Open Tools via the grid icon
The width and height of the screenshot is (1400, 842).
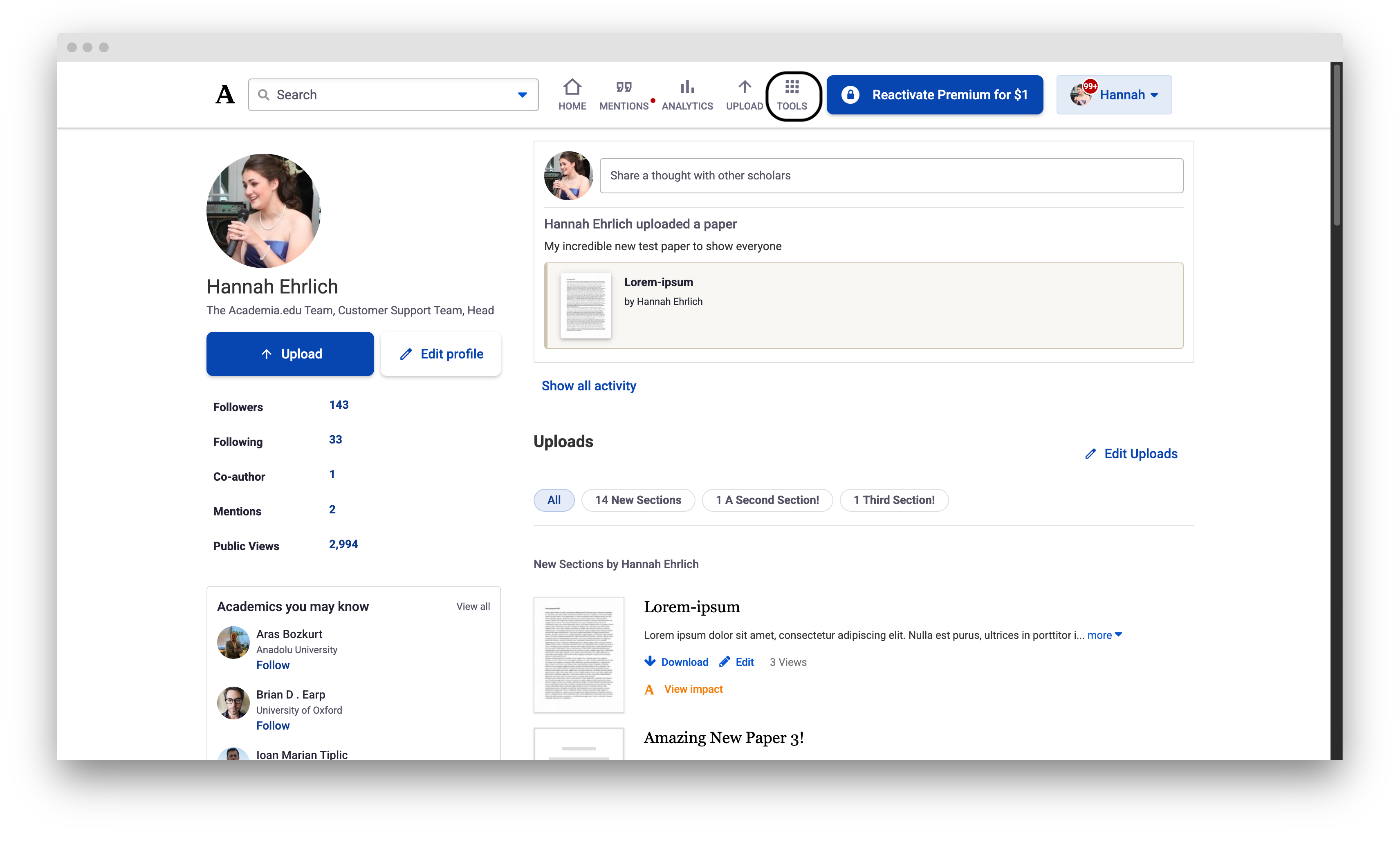(x=792, y=87)
